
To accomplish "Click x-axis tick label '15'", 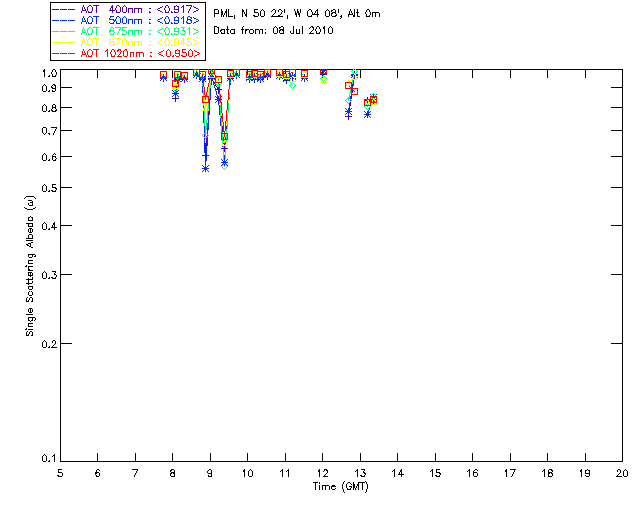I will [x=435, y=473].
